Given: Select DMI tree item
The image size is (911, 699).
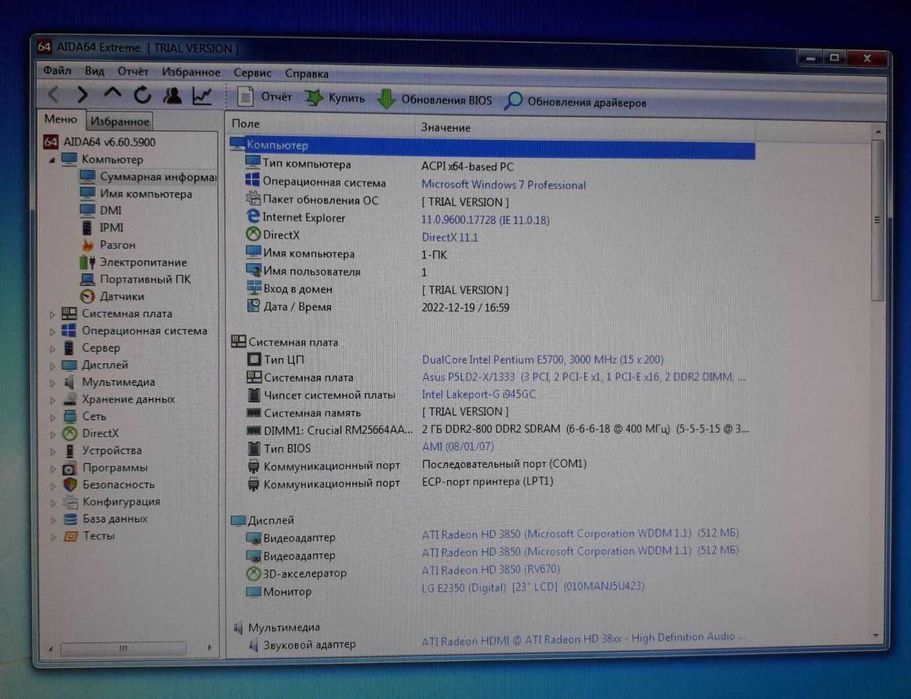Looking at the screenshot, I should [101, 210].
